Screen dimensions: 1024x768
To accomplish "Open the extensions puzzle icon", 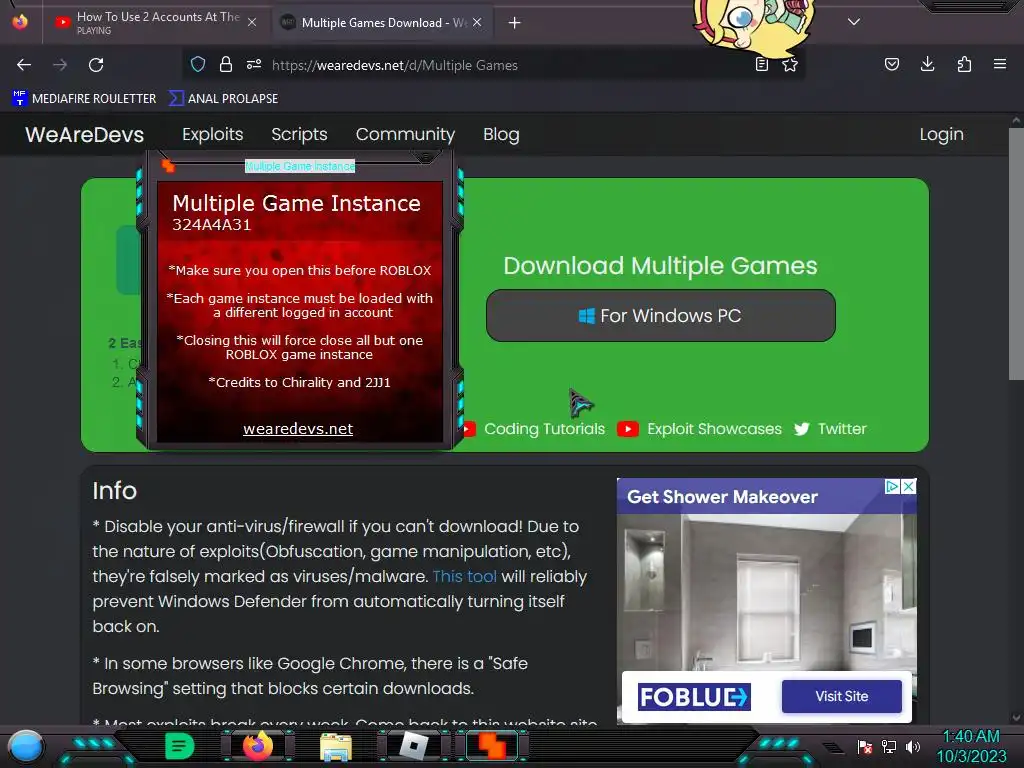I will 964,64.
